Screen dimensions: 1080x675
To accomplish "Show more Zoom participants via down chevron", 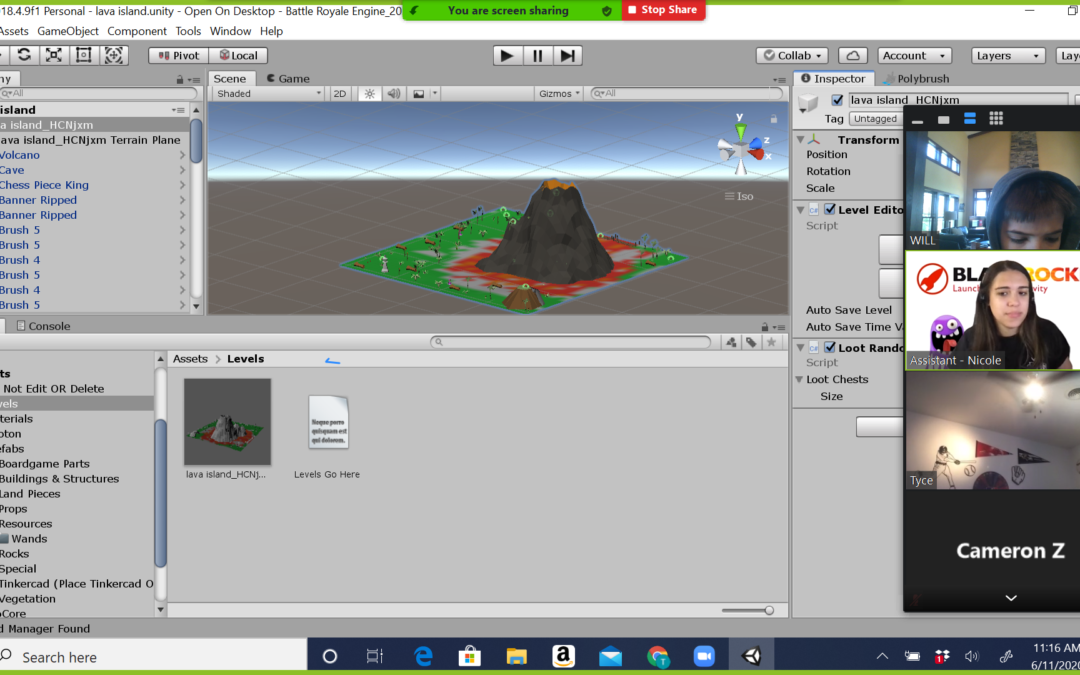I will point(1010,598).
